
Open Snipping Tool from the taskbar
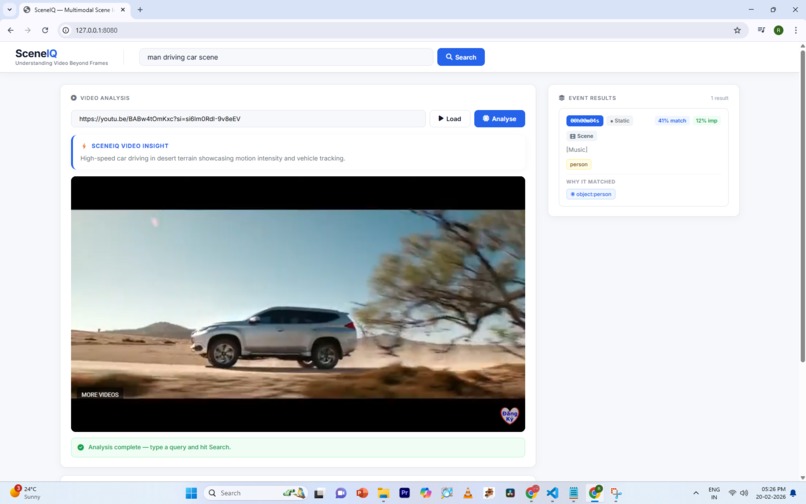(616, 493)
